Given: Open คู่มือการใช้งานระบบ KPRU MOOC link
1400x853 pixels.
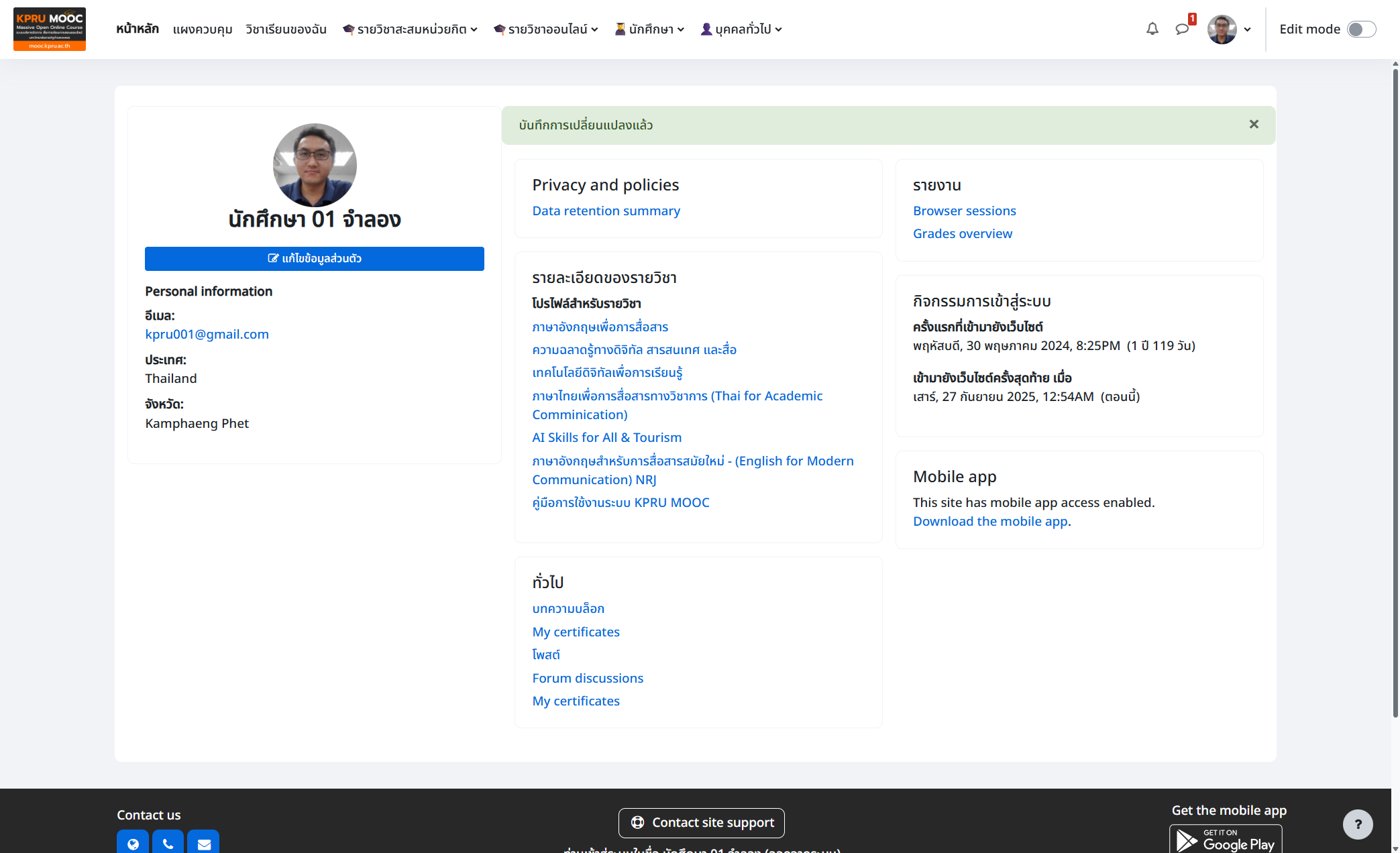Looking at the screenshot, I should [621, 502].
